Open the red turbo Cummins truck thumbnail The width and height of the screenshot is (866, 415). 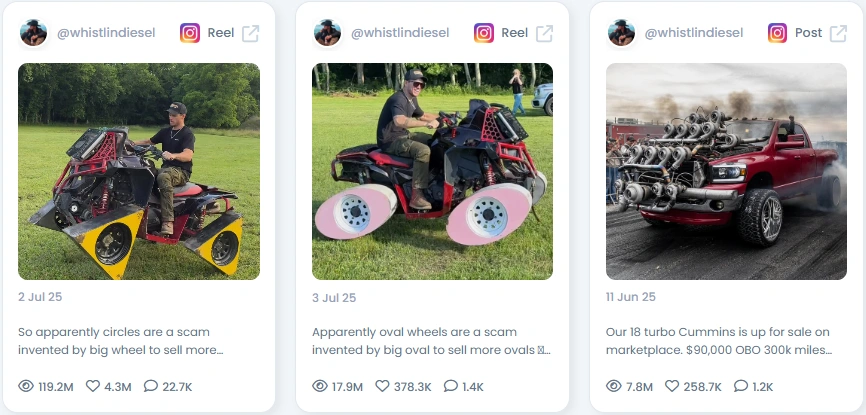coord(726,171)
